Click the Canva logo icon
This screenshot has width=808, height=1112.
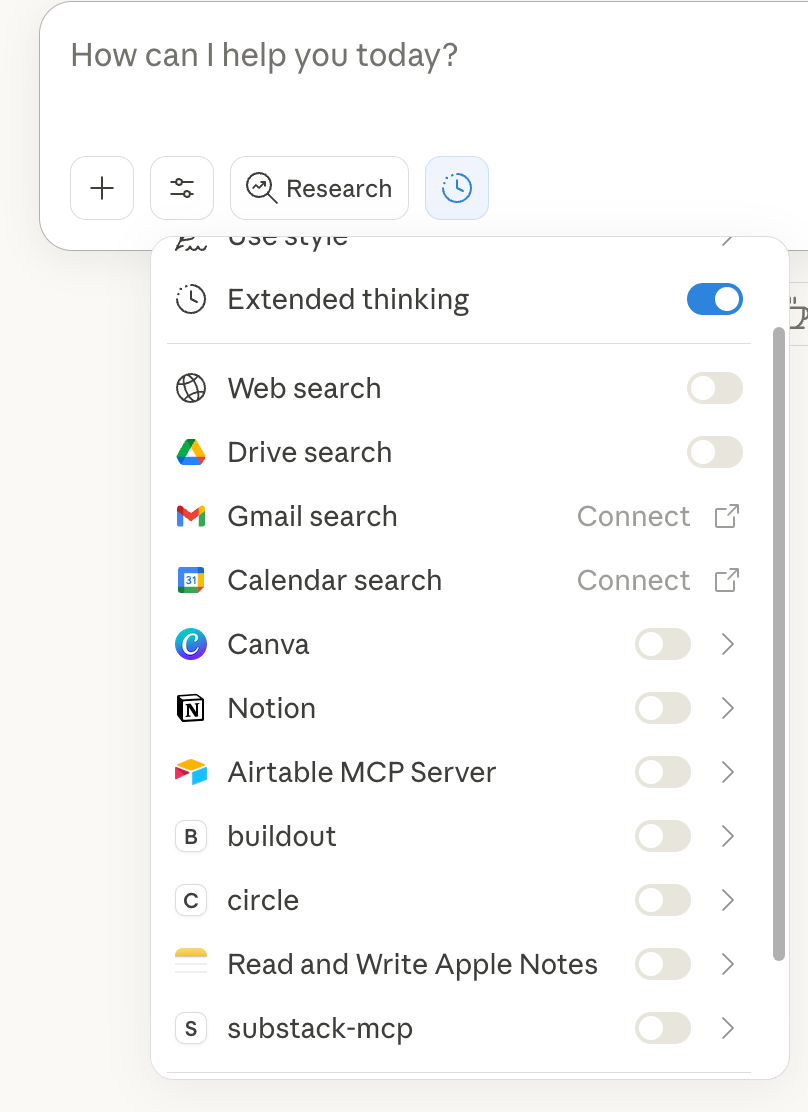(x=191, y=645)
